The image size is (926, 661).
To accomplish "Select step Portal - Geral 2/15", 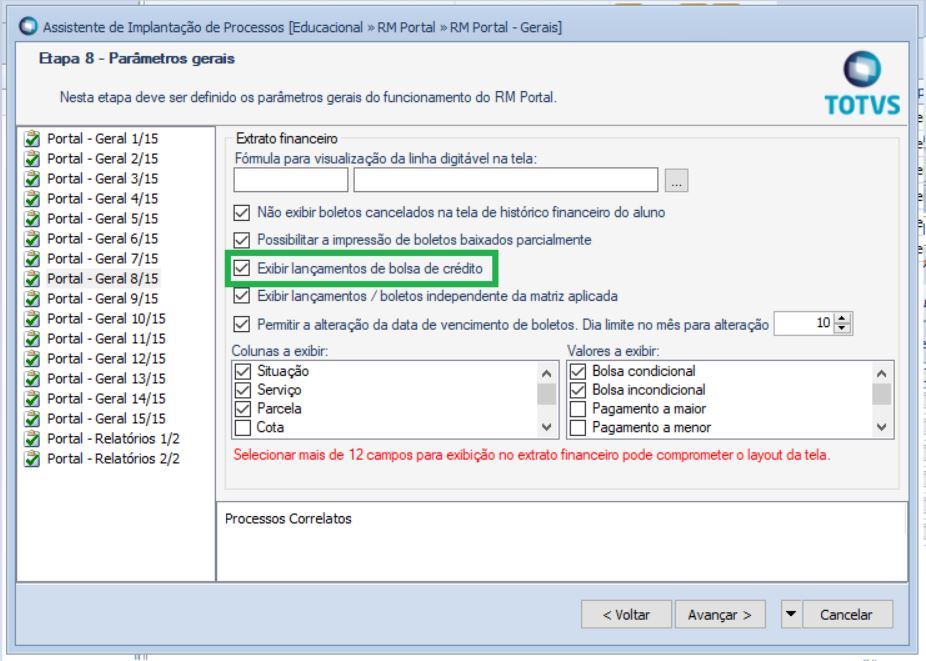I will click(x=103, y=158).
